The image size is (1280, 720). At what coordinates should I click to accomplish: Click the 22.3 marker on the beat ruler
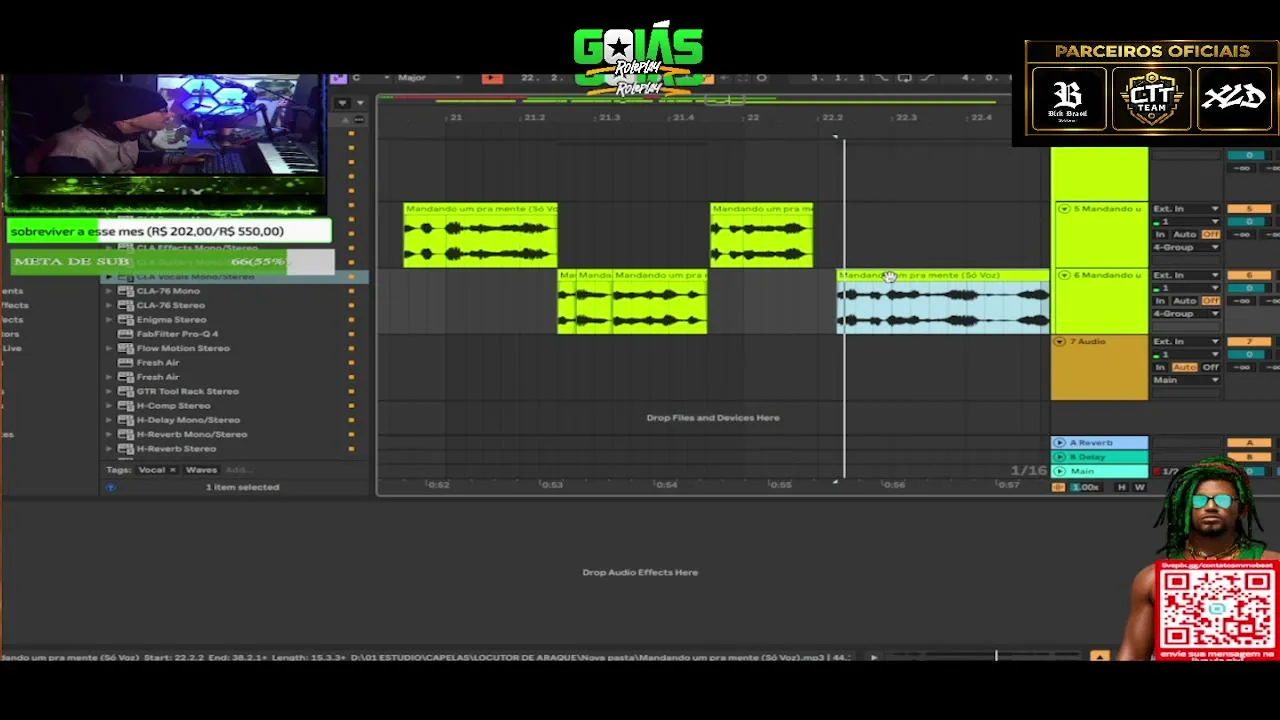click(x=906, y=118)
